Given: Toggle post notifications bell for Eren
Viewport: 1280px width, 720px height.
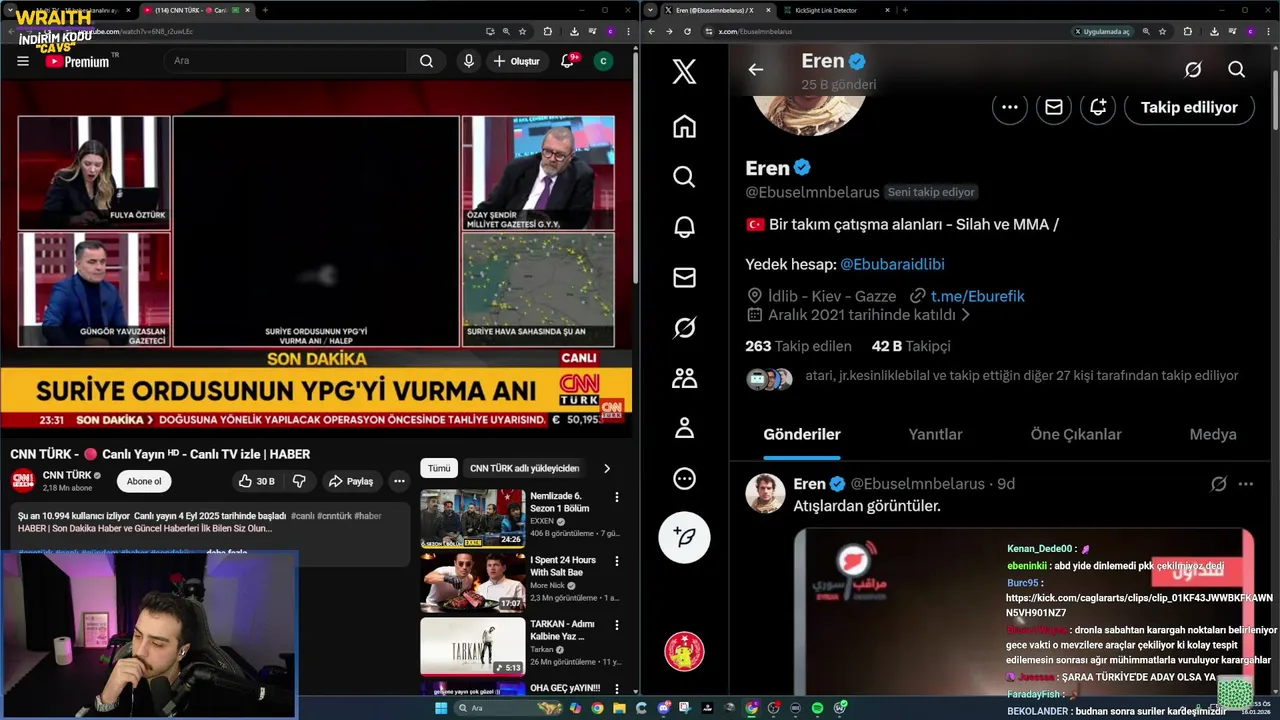Looking at the screenshot, I should click(1098, 107).
